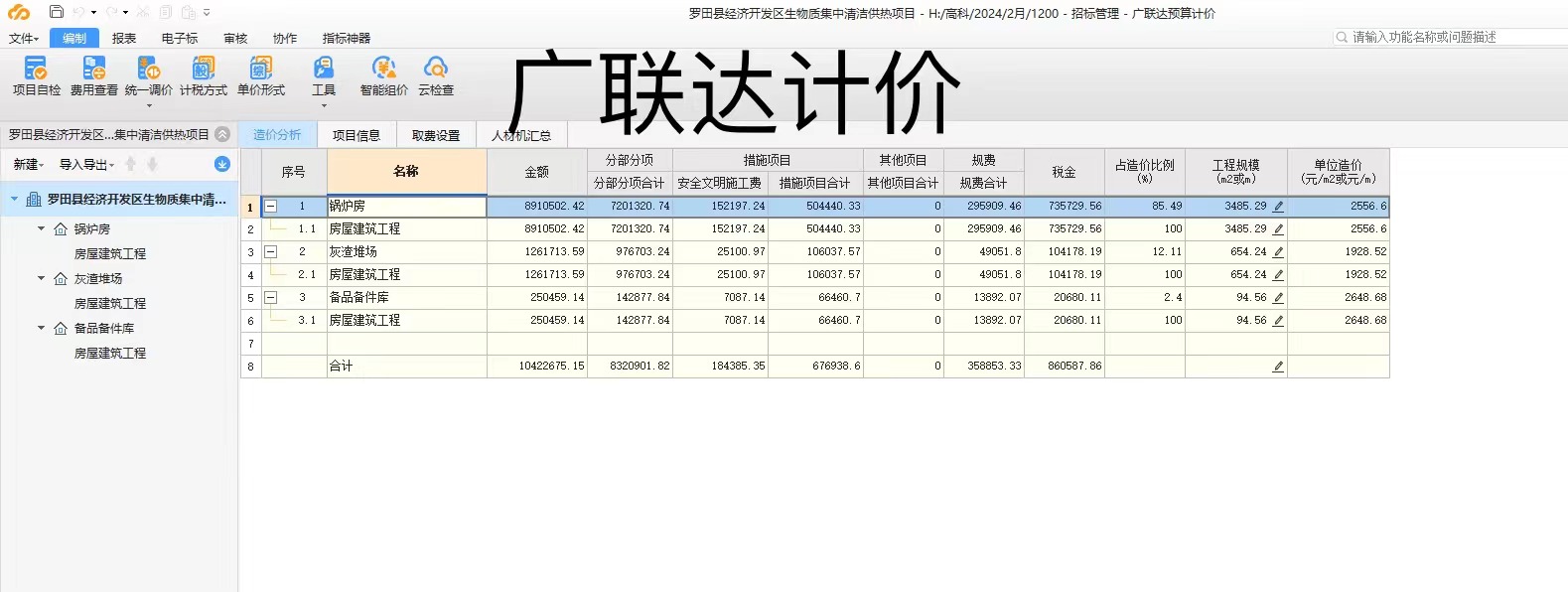Open the 导入导出 dropdown
The width and height of the screenshot is (1568, 592).
(87, 165)
